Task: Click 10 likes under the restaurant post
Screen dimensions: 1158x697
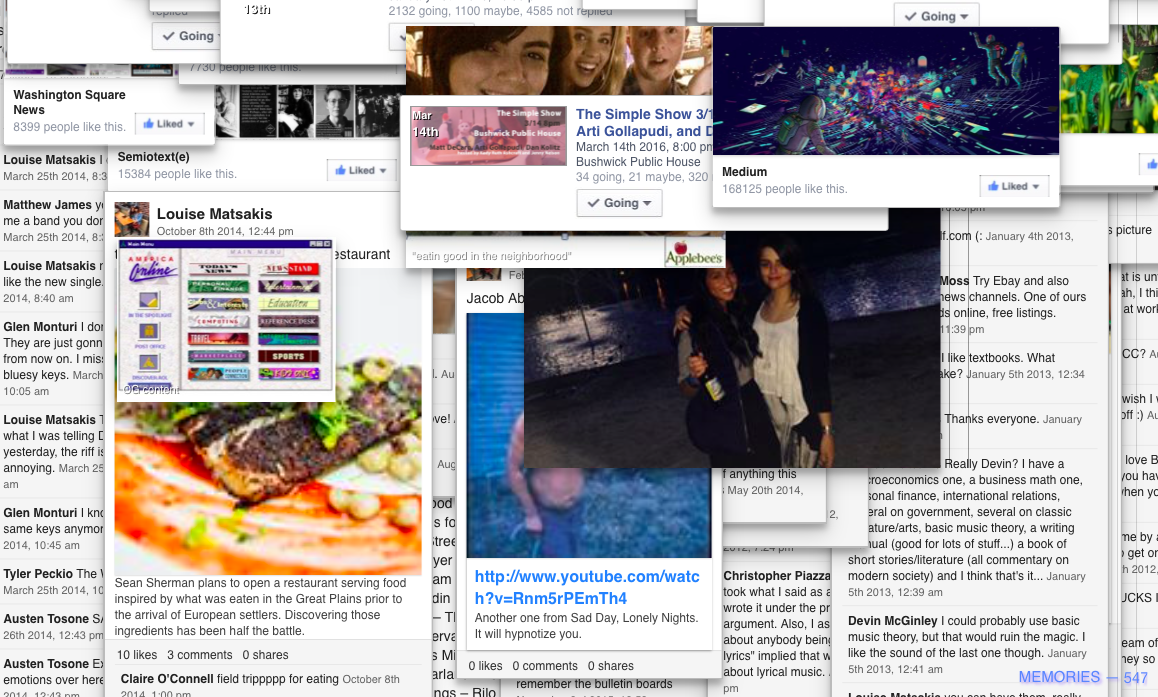Action: 137,655
